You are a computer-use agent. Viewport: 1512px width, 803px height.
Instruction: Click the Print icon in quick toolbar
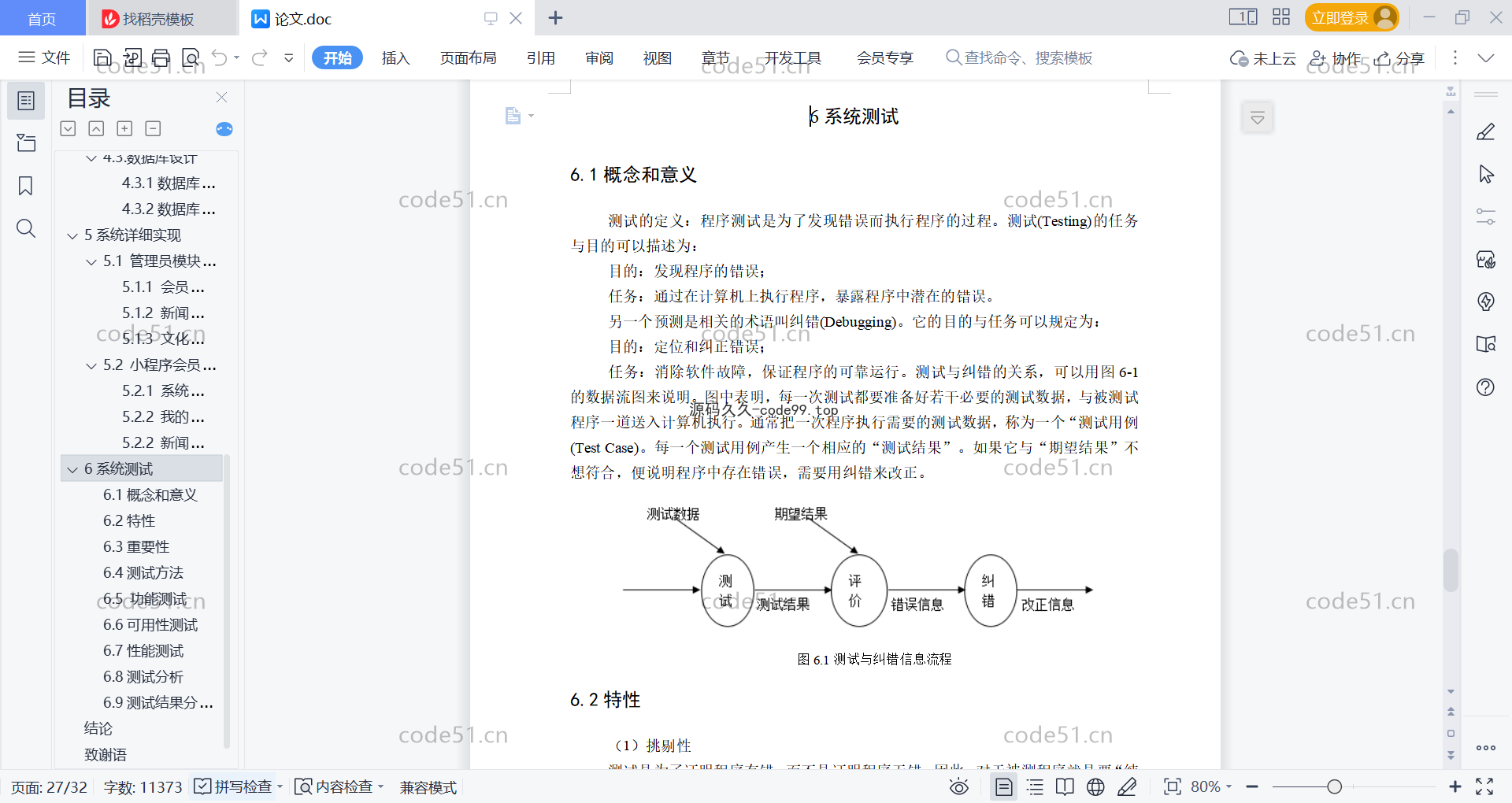(x=161, y=57)
